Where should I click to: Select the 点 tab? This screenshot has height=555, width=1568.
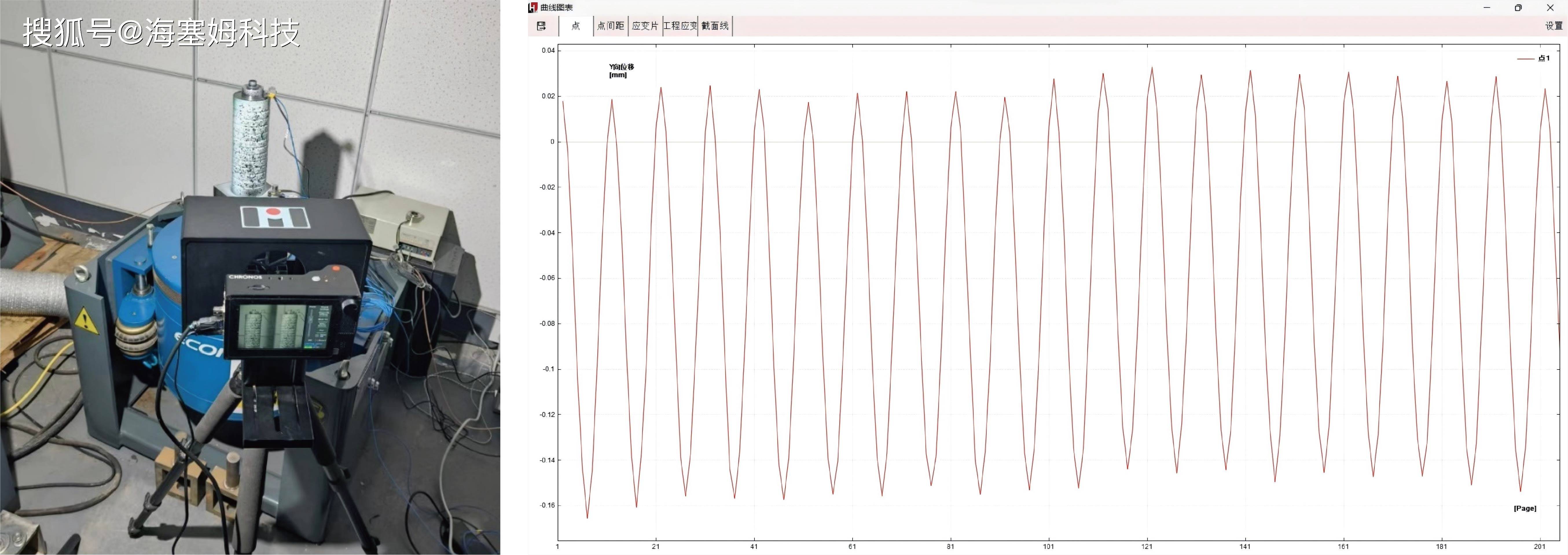click(576, 25)
